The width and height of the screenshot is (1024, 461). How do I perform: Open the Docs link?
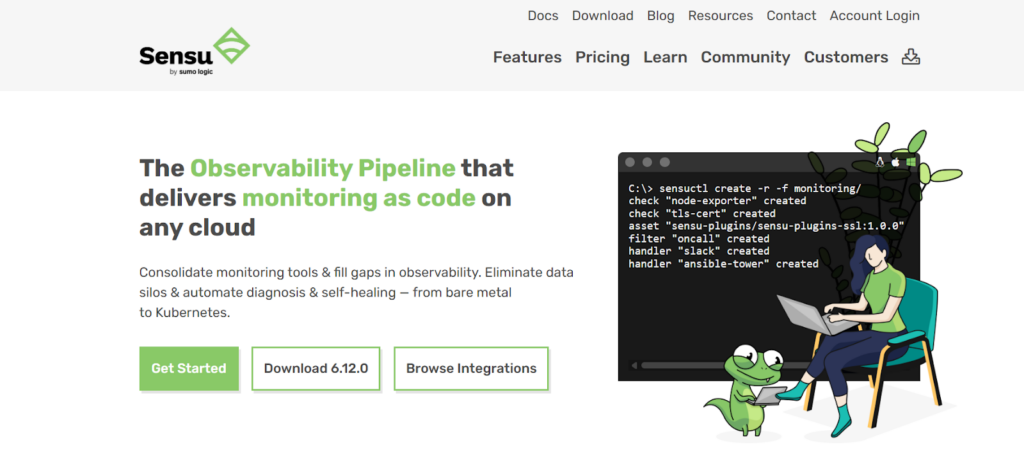click(x=543, y=16)
